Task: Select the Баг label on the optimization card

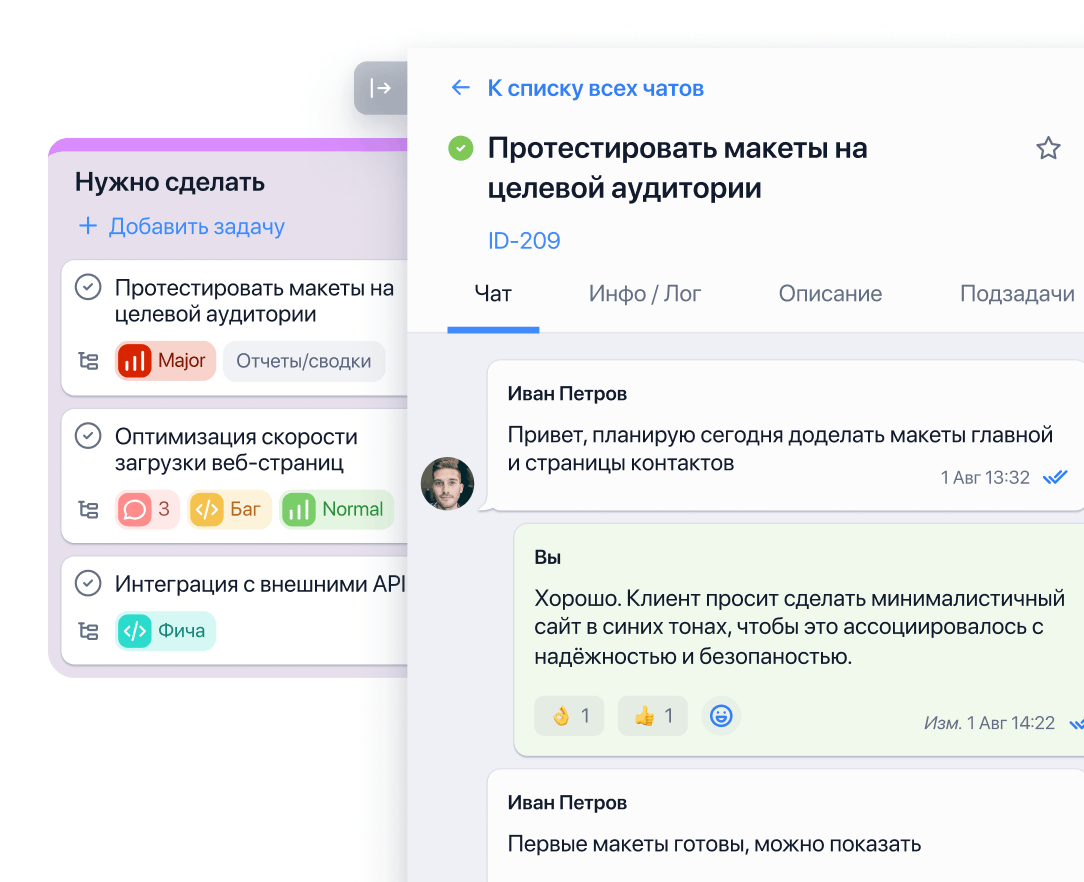Action: point(229,509)
